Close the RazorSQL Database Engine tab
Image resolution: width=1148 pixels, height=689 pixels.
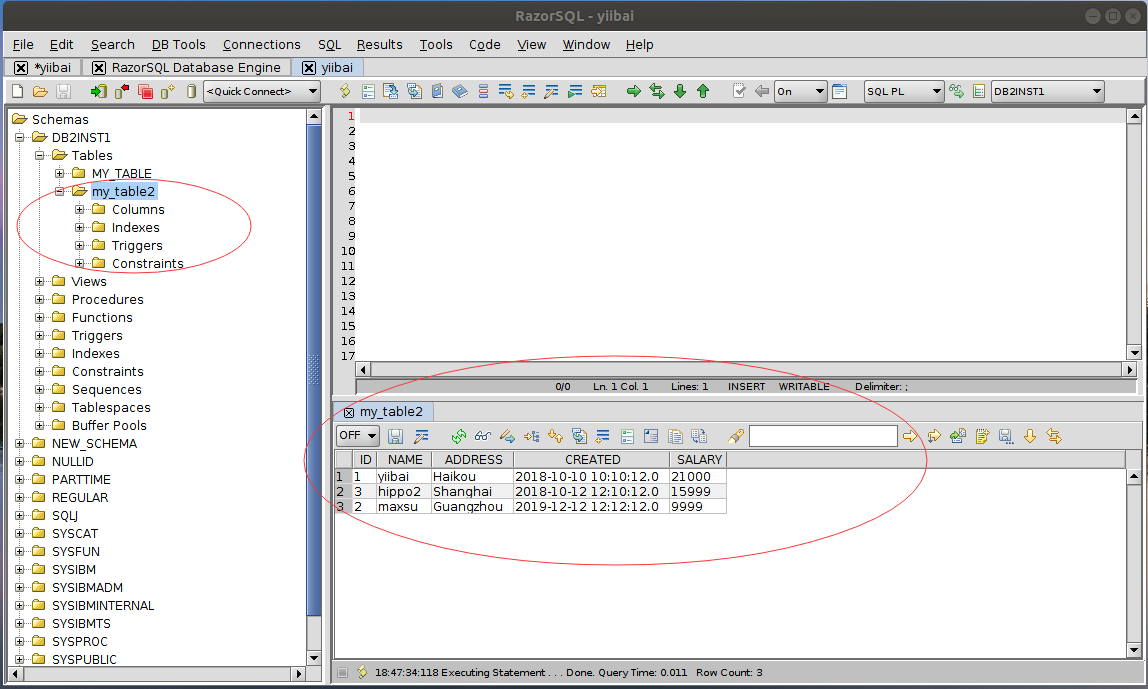coord(99,67)
